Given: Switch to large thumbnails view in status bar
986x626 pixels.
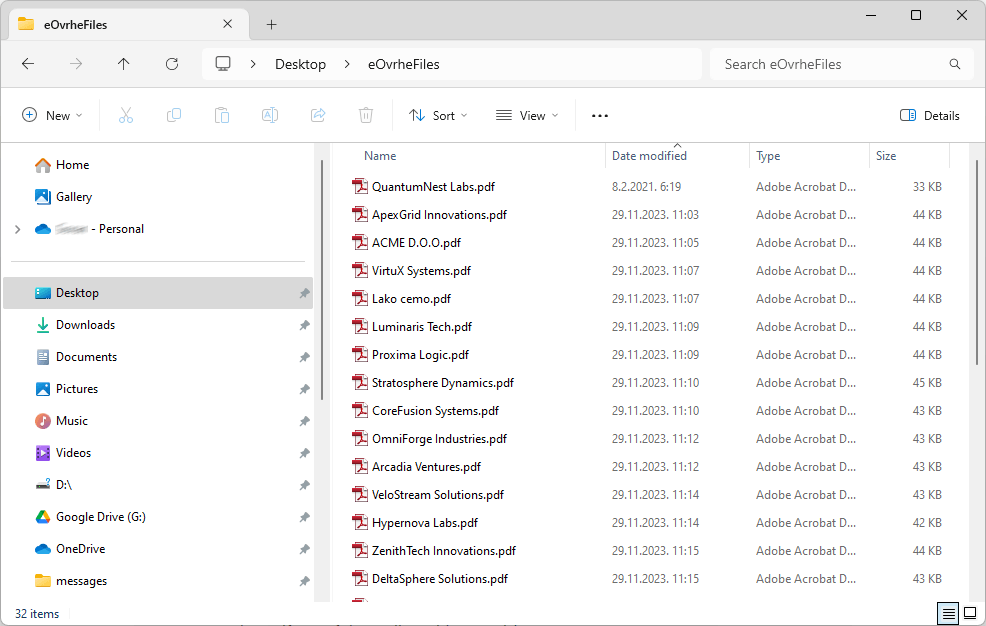Looking at the screenshot, I should [969, 613].
